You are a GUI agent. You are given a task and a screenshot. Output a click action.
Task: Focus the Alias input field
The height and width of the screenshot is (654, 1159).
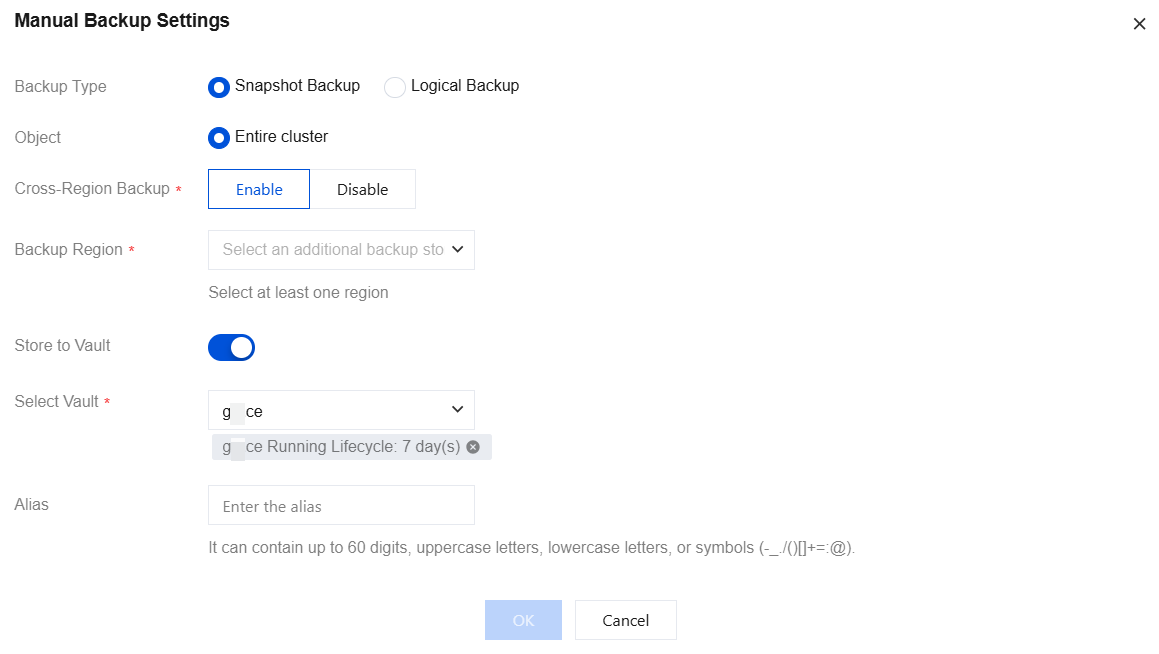(341, 506)
